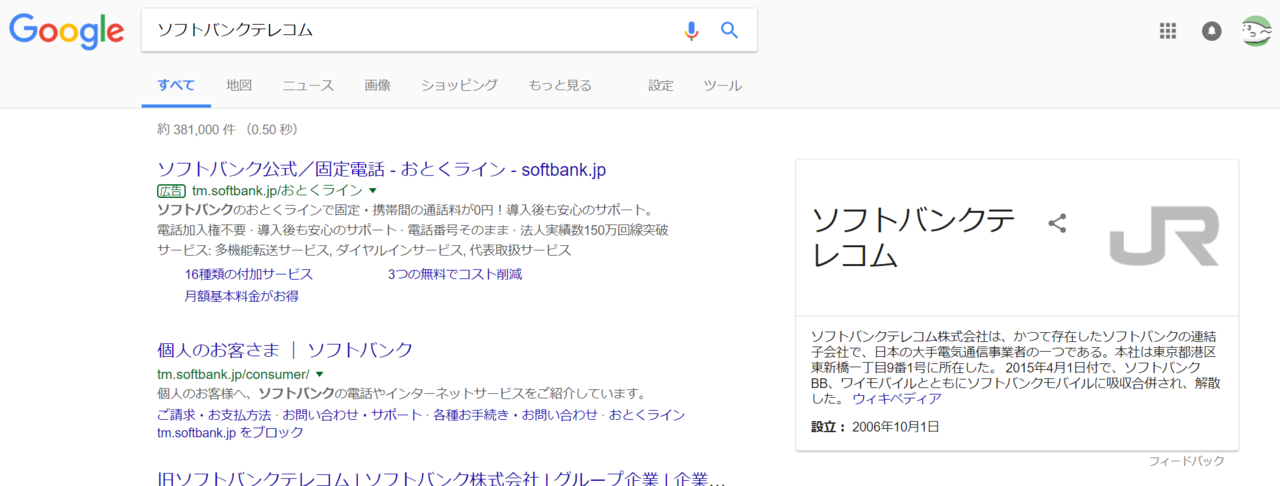Open the 16種類の付加サービス sitelink
The image size is (1280, 486).
tap(249, 274)
